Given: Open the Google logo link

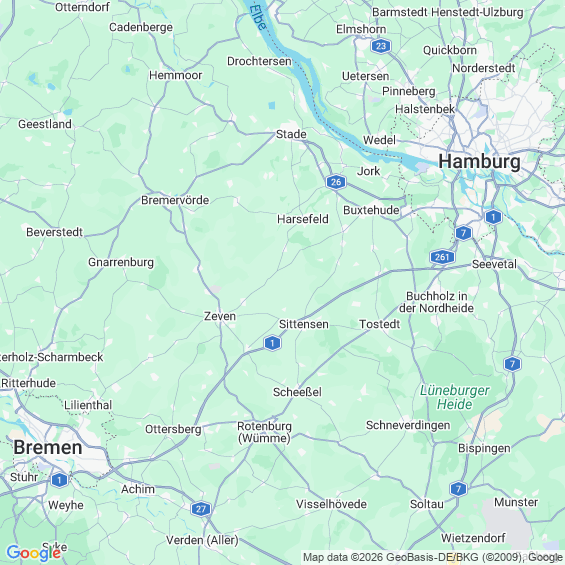Looking at the screenshot, I should pos(34,553).
